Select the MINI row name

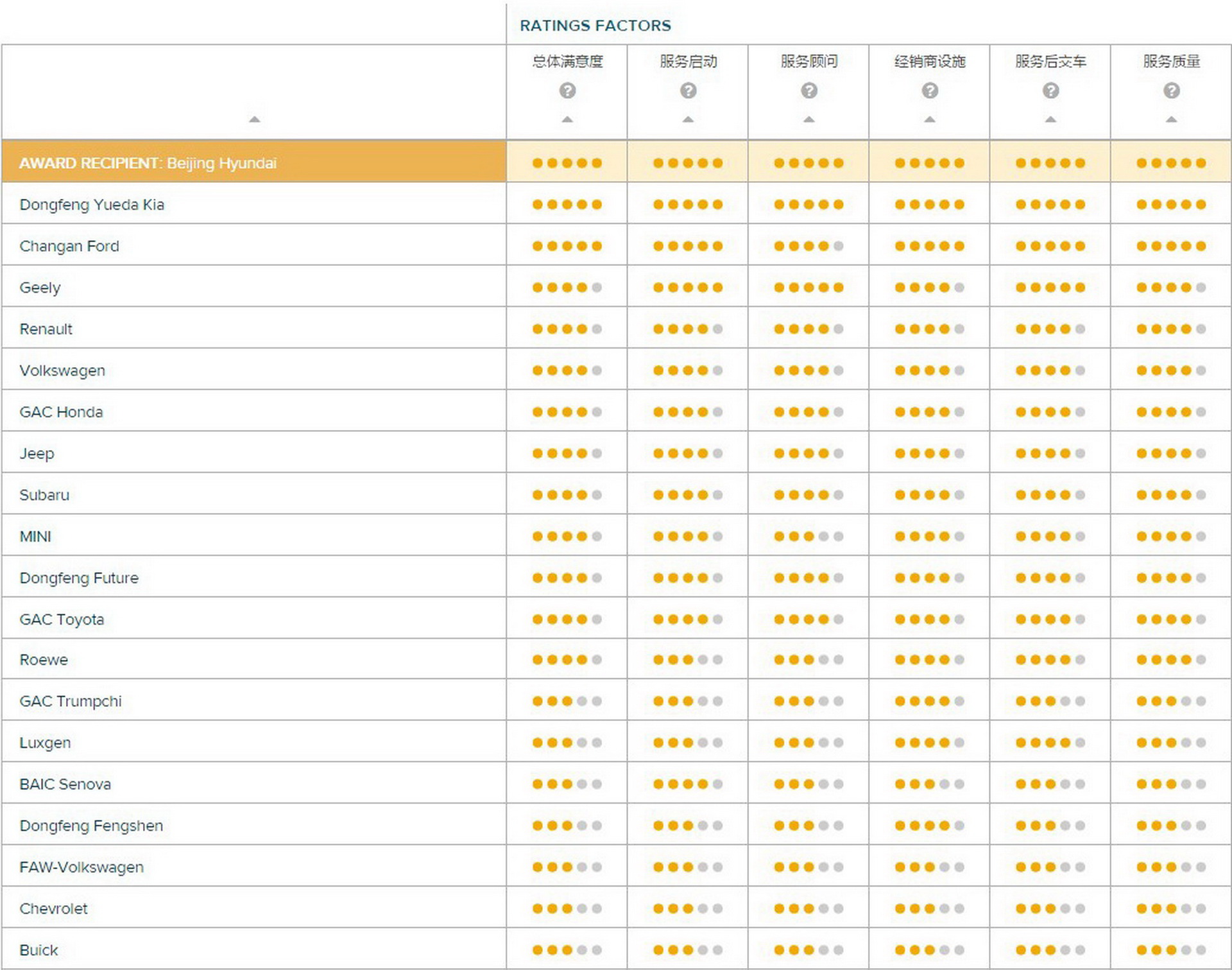click(x=35, y=537)
